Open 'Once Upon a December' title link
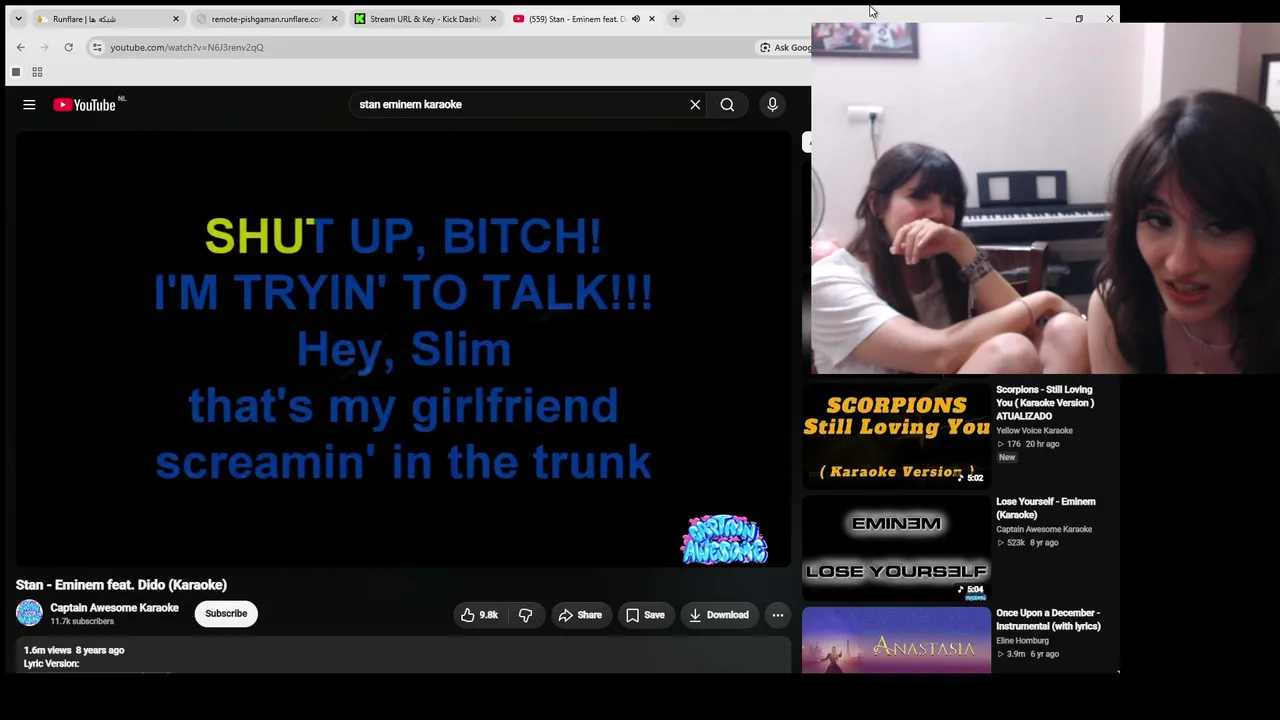Viewport: 1280px width, 720px height. click(x=1048, y=619)
